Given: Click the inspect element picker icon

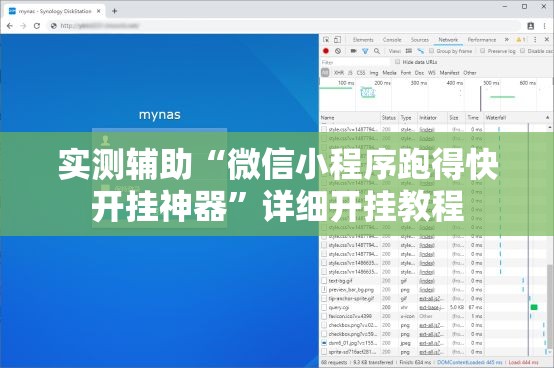Looking at the screenshot, I should point(326,40).
